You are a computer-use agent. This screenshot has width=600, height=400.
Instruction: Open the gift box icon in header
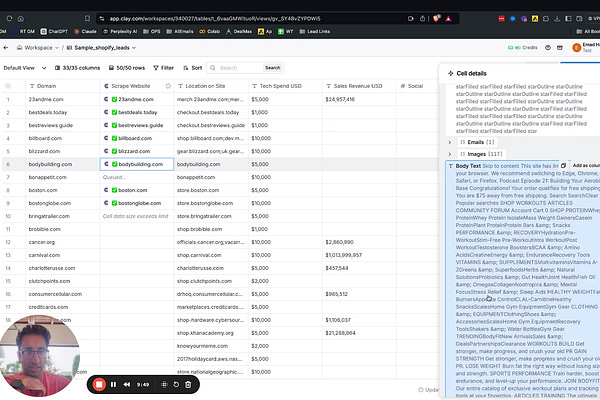560,48
